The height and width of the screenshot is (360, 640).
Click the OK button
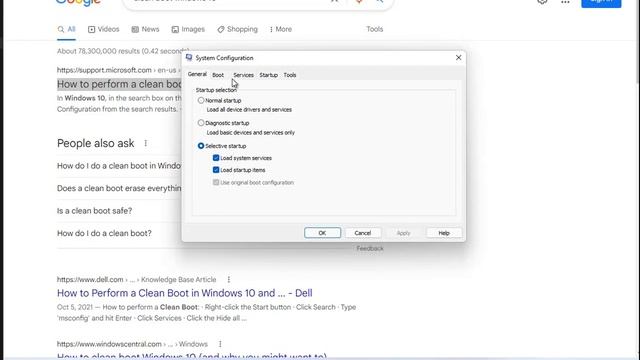coord(322,233)
